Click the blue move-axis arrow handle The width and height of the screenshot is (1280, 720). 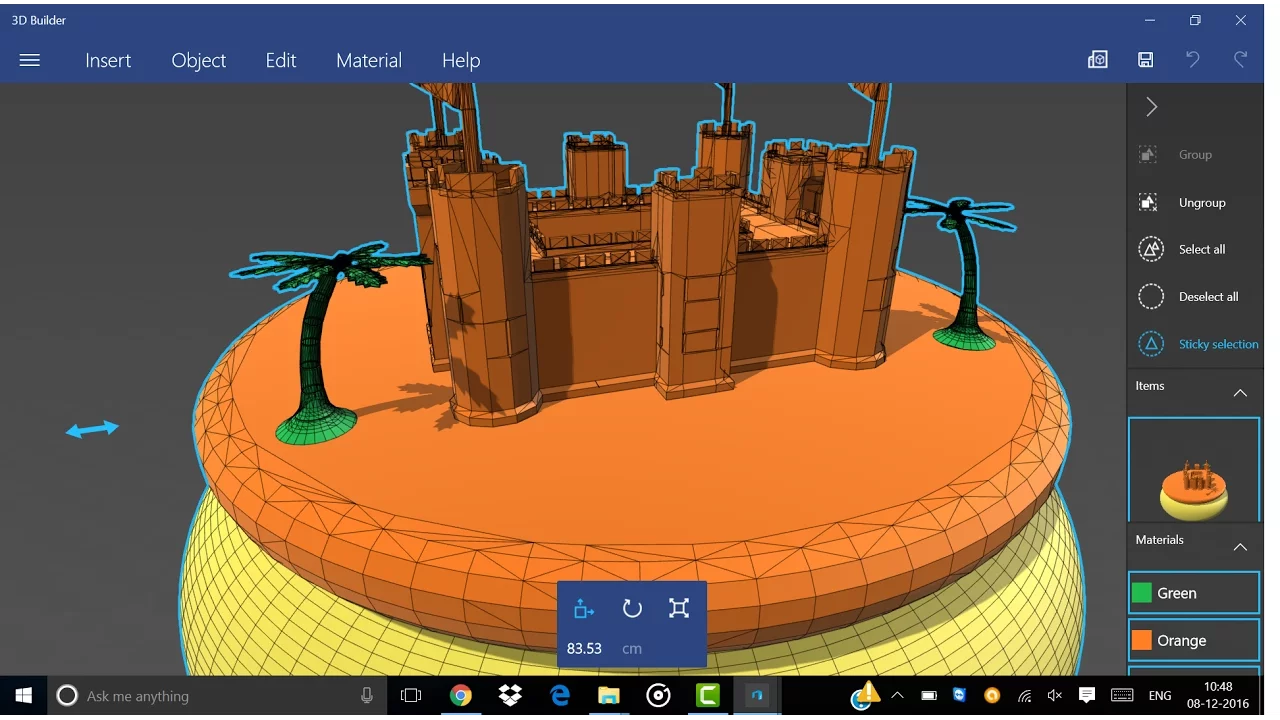pyautogui.click(x=92, y=429)
